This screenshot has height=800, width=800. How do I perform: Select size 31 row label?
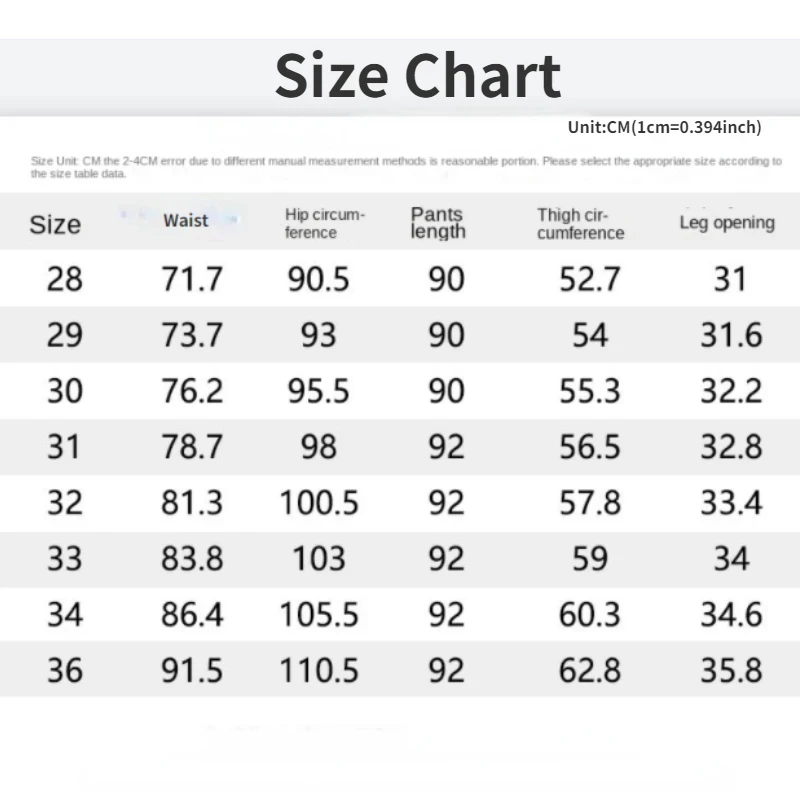coord(65,446)
